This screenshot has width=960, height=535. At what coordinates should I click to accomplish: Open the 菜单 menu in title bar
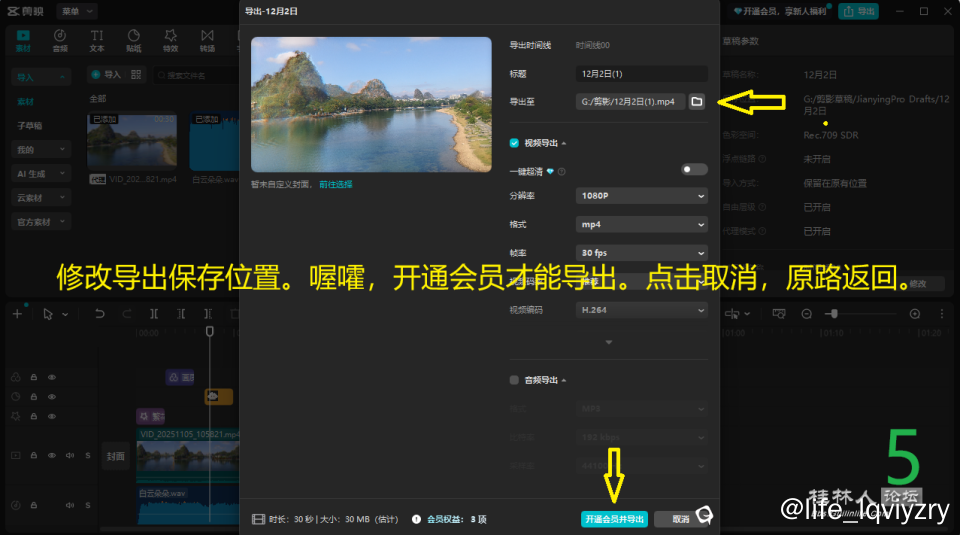(76, 11)
